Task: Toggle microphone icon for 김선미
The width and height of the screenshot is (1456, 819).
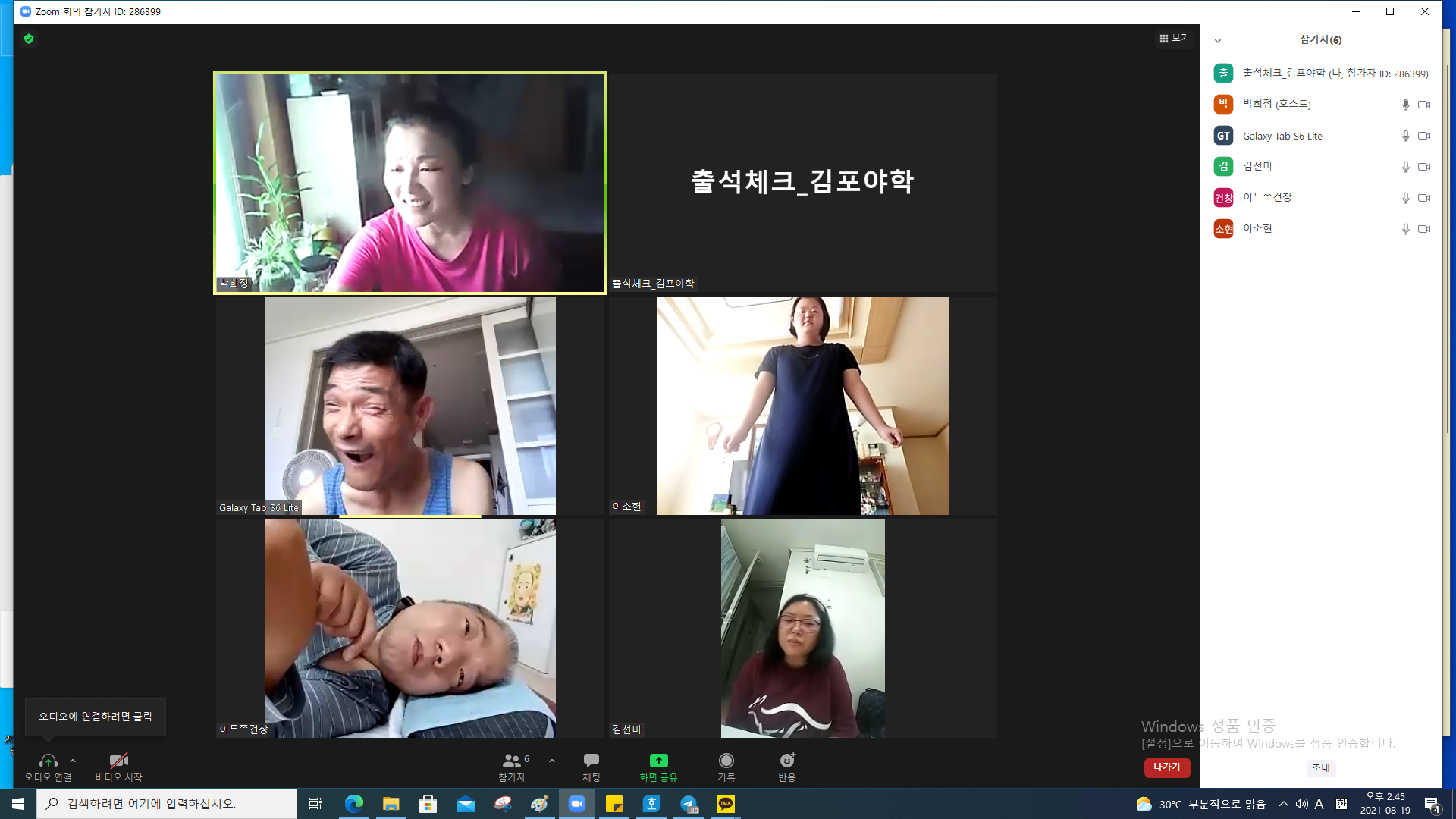Action: click(x=1405, y=167)
